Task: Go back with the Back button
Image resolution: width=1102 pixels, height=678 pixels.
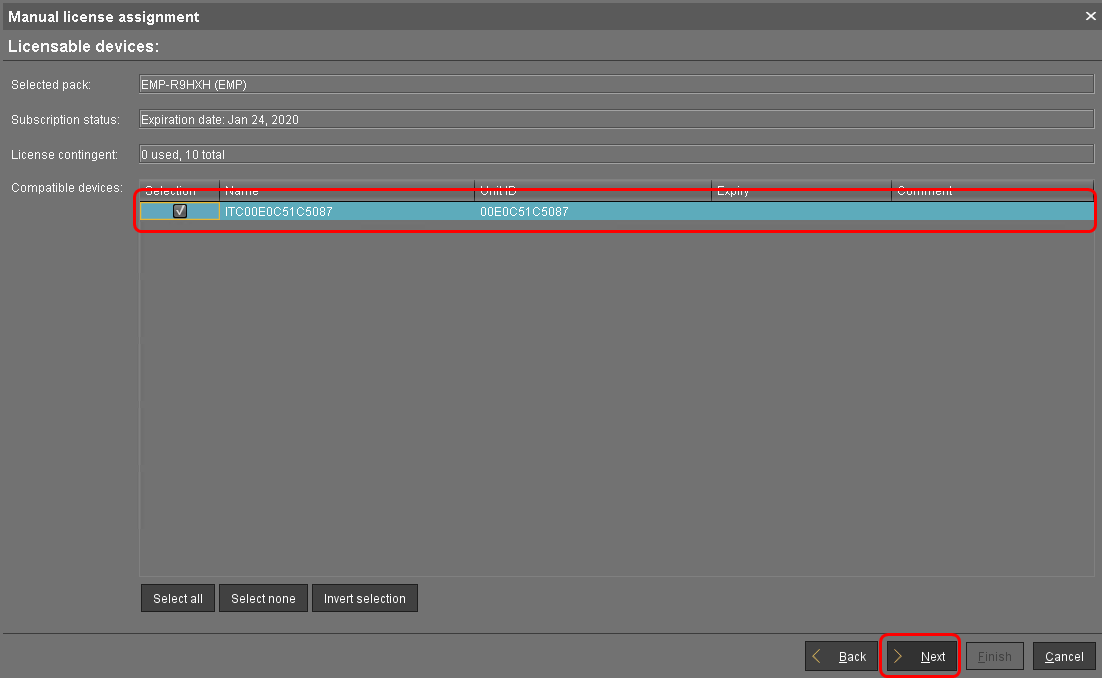Action: click(x=839, y=656)
